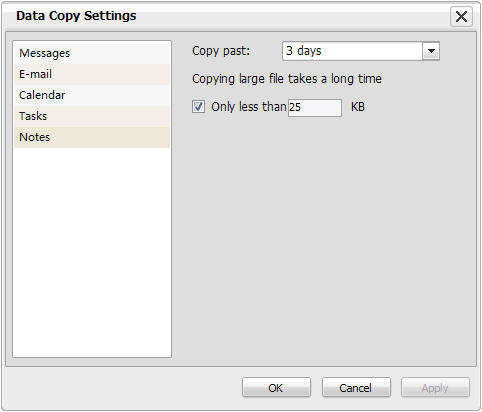
Task: Click the KB unit label
Action: pyautogui.click(x=358, y=107)
